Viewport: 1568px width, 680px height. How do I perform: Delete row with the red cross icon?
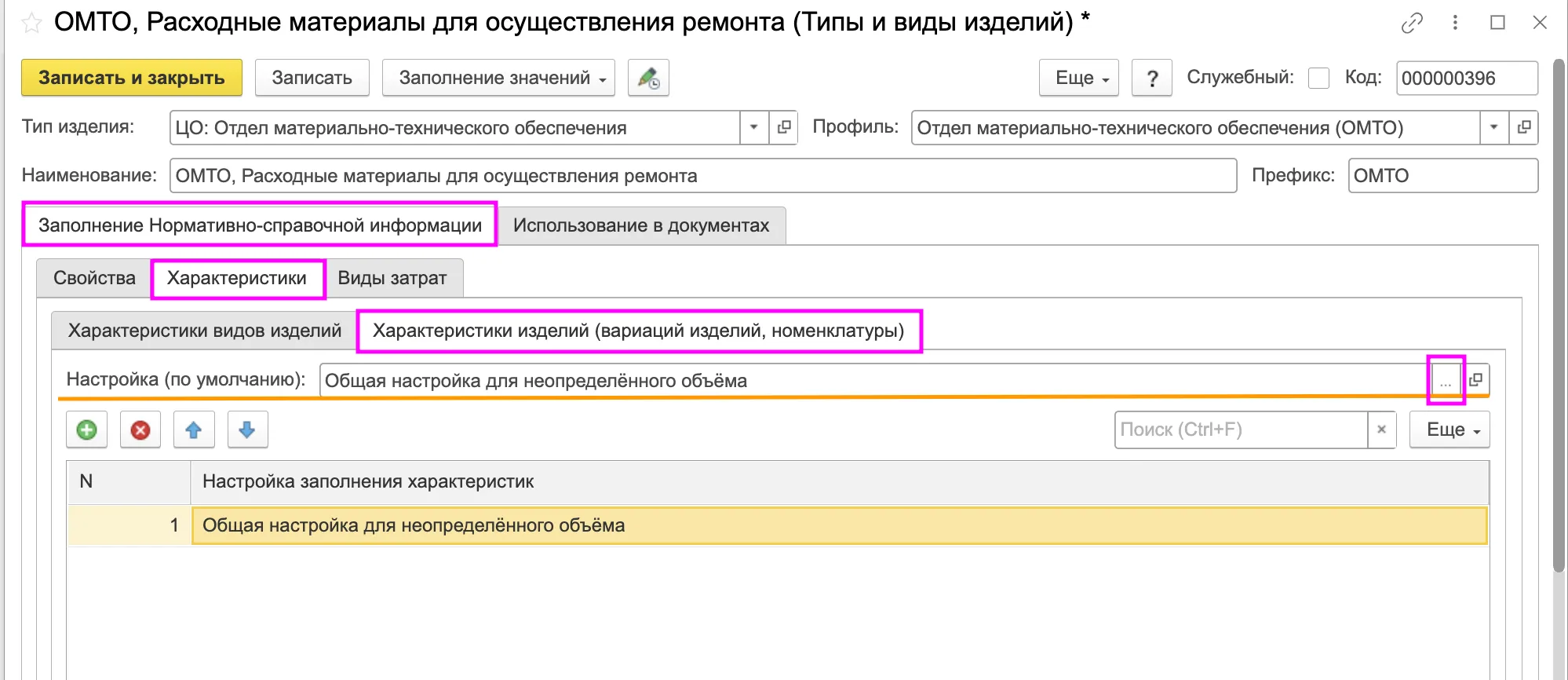pos(140,430)
